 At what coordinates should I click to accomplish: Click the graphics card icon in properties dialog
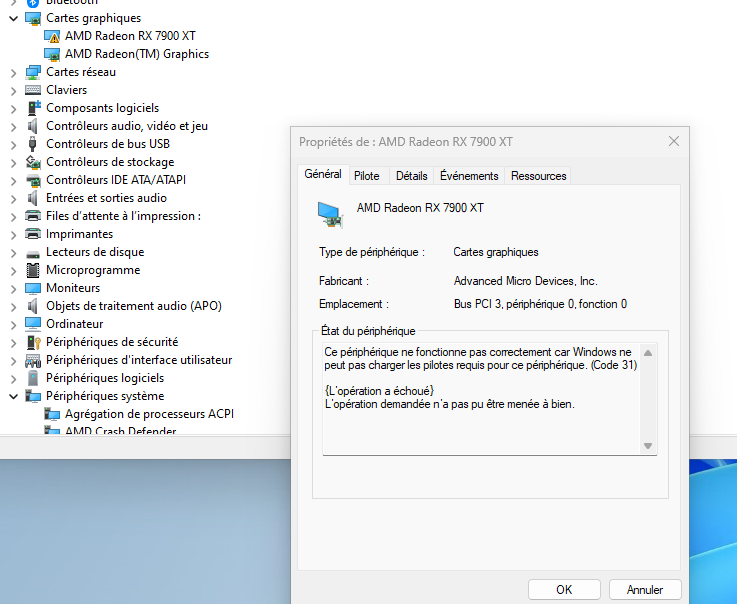330,214
